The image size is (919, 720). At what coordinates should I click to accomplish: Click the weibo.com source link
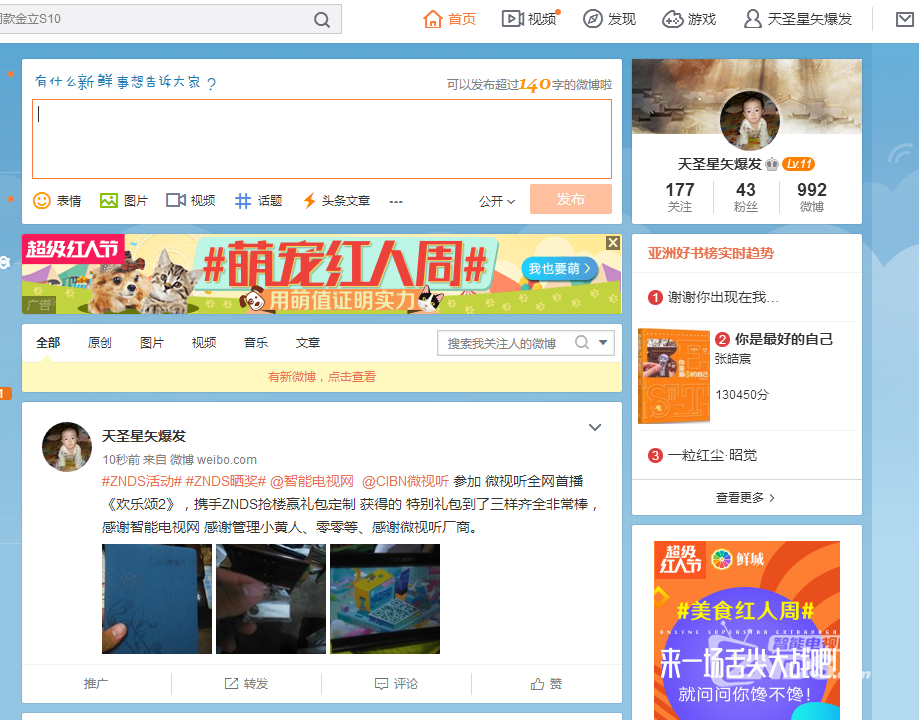click(227, 460)
